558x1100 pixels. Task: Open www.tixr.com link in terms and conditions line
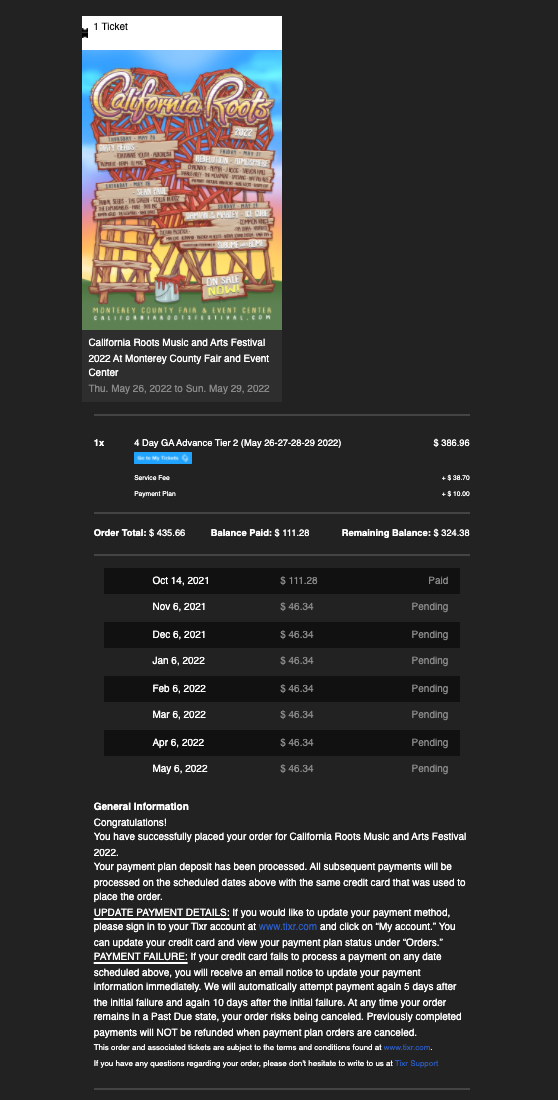(x=406, y=1047)
